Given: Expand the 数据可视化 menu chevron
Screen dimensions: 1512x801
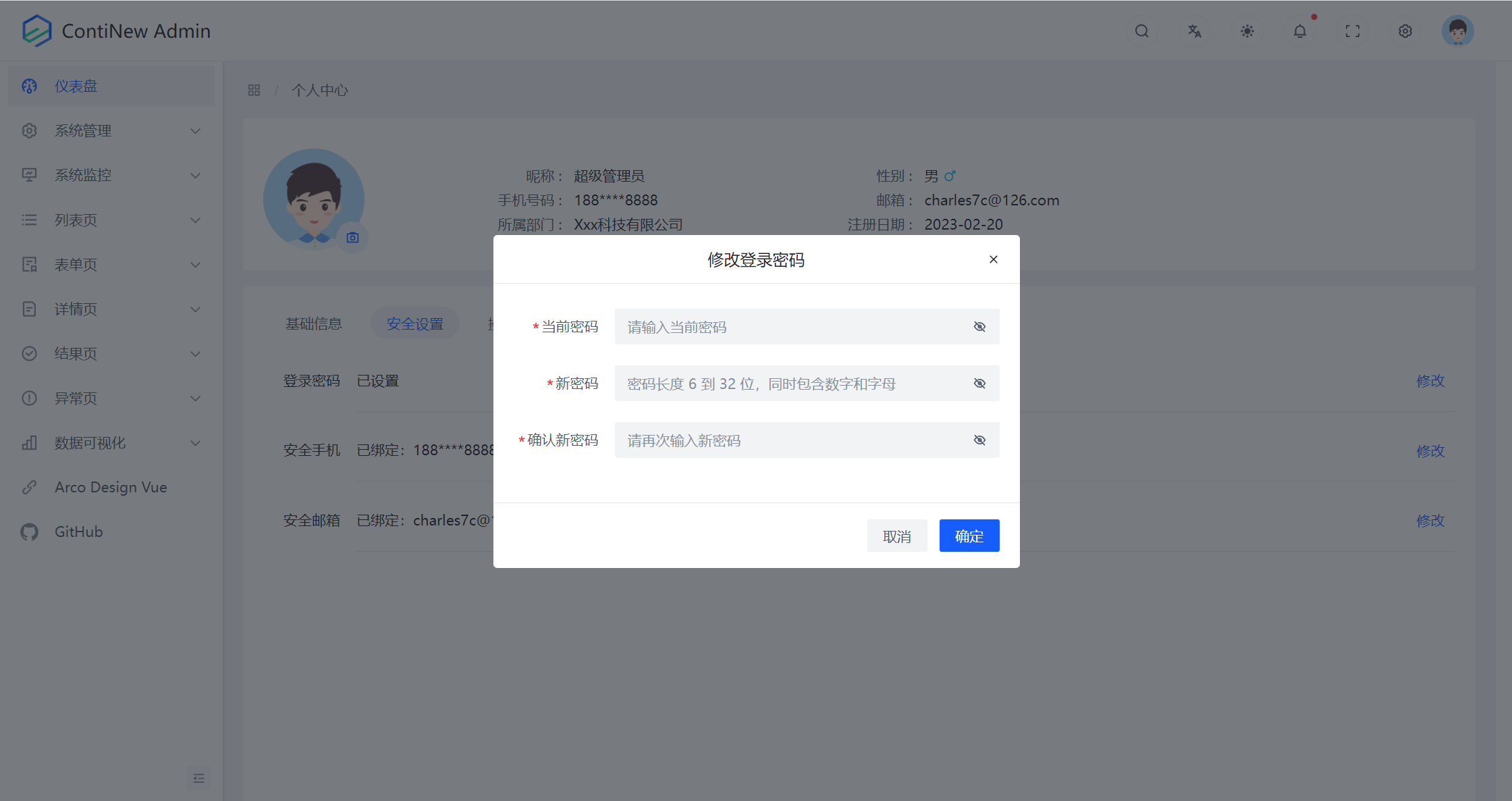Looking at the screenshot, I should [195, 442].
